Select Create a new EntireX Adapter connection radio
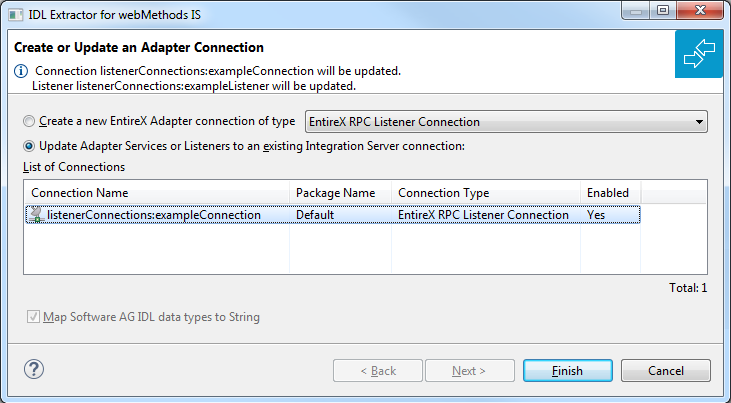Screen dimensions: 731x403 tap(29, 121)
